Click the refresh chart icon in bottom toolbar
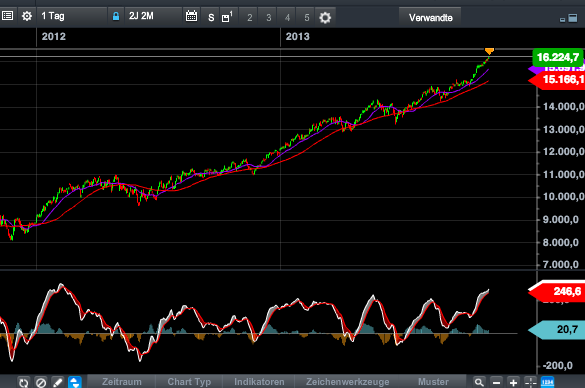The width and height of the screenshot is (585, 388). pos(24,382)
